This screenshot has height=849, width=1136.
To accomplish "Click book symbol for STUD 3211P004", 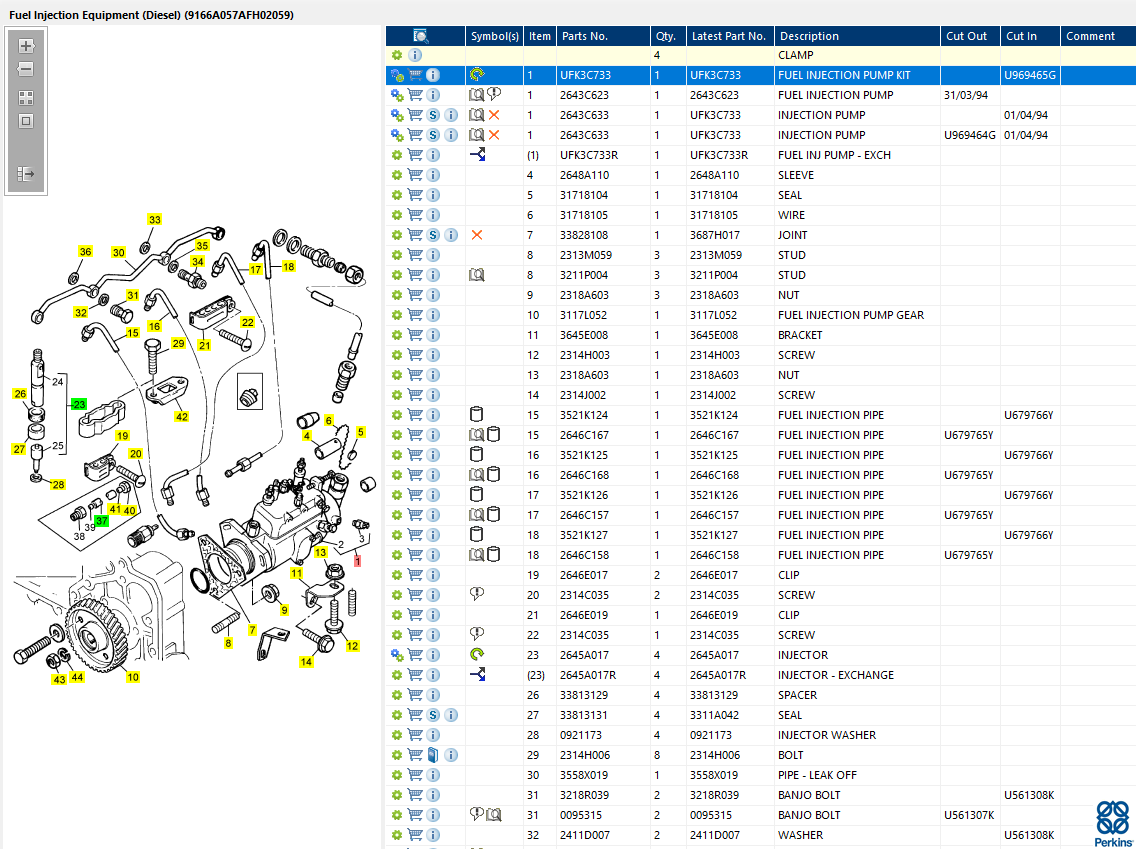I will pos(476,275).
